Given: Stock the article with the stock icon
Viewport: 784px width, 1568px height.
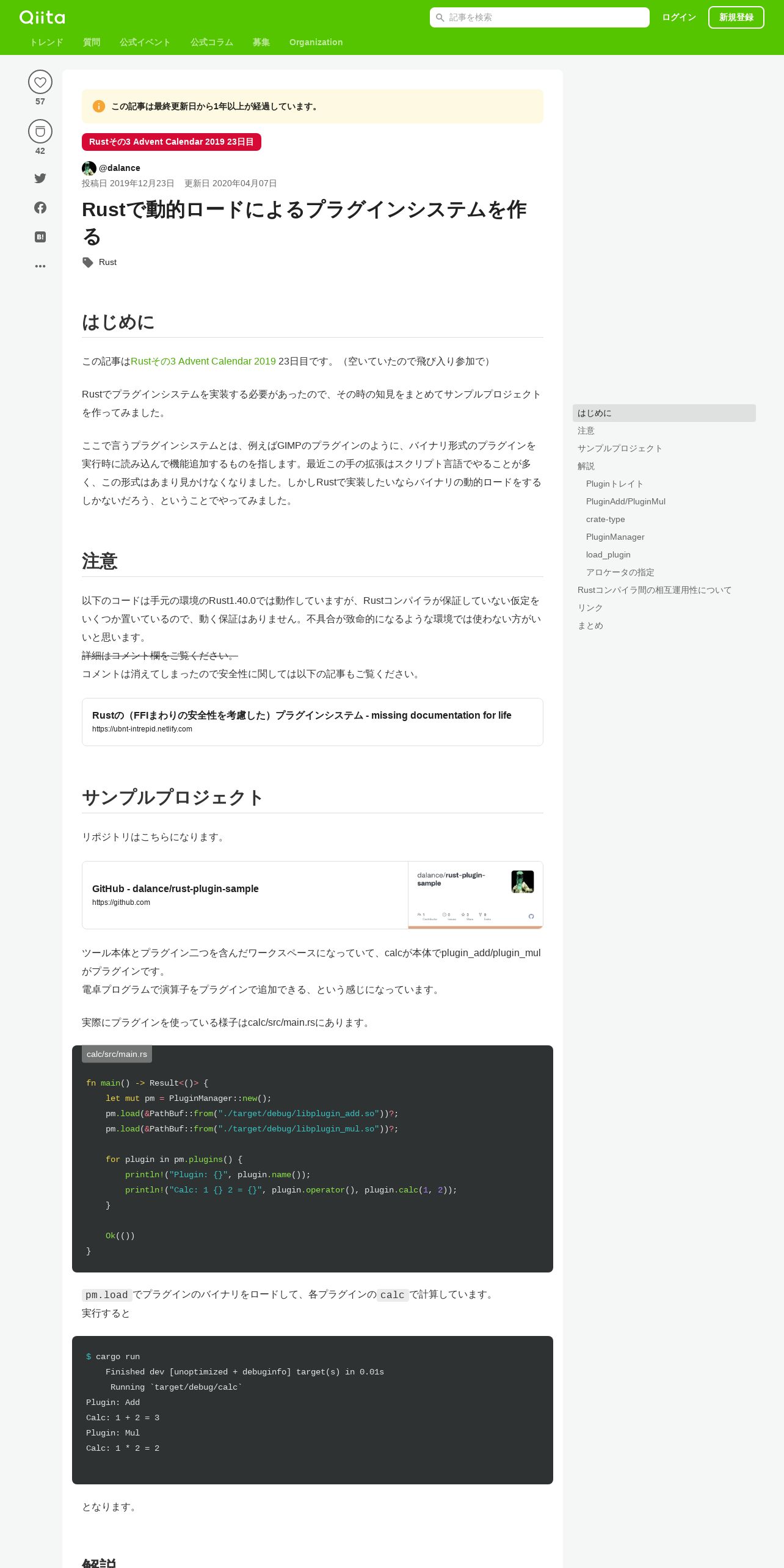Looking at the screenshot, I should 40,131.
